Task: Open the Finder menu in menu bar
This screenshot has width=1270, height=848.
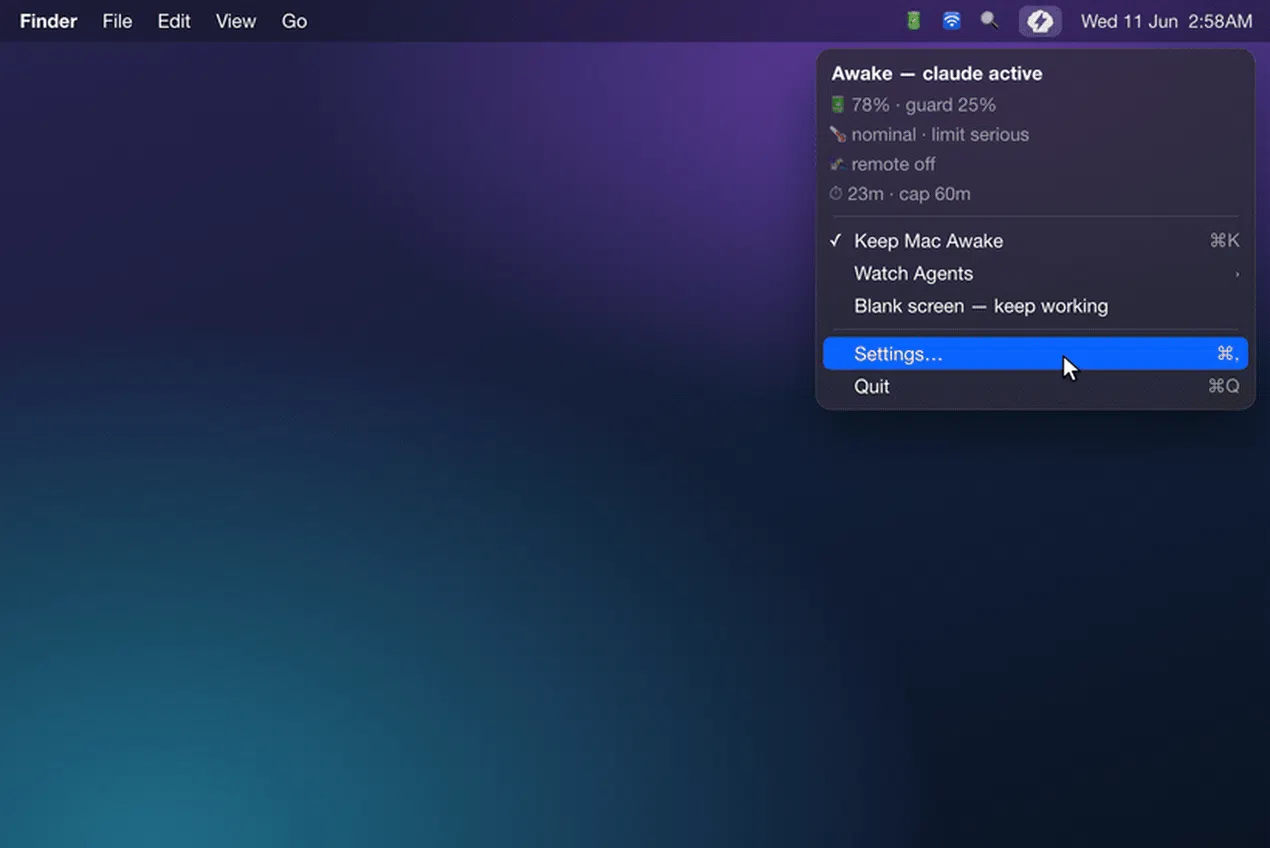Action: (48, 21)
